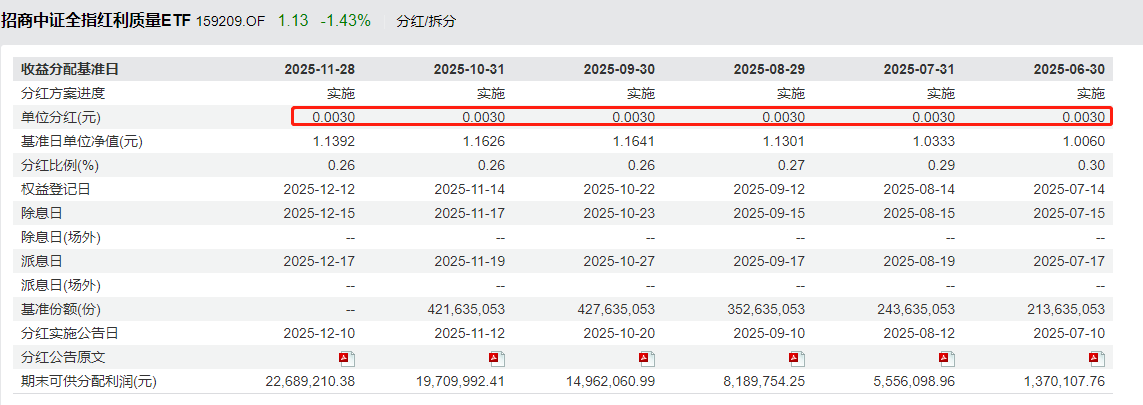
Task: Select the announcement date 2025-07-10
Action: click(x=1069, y=333)
